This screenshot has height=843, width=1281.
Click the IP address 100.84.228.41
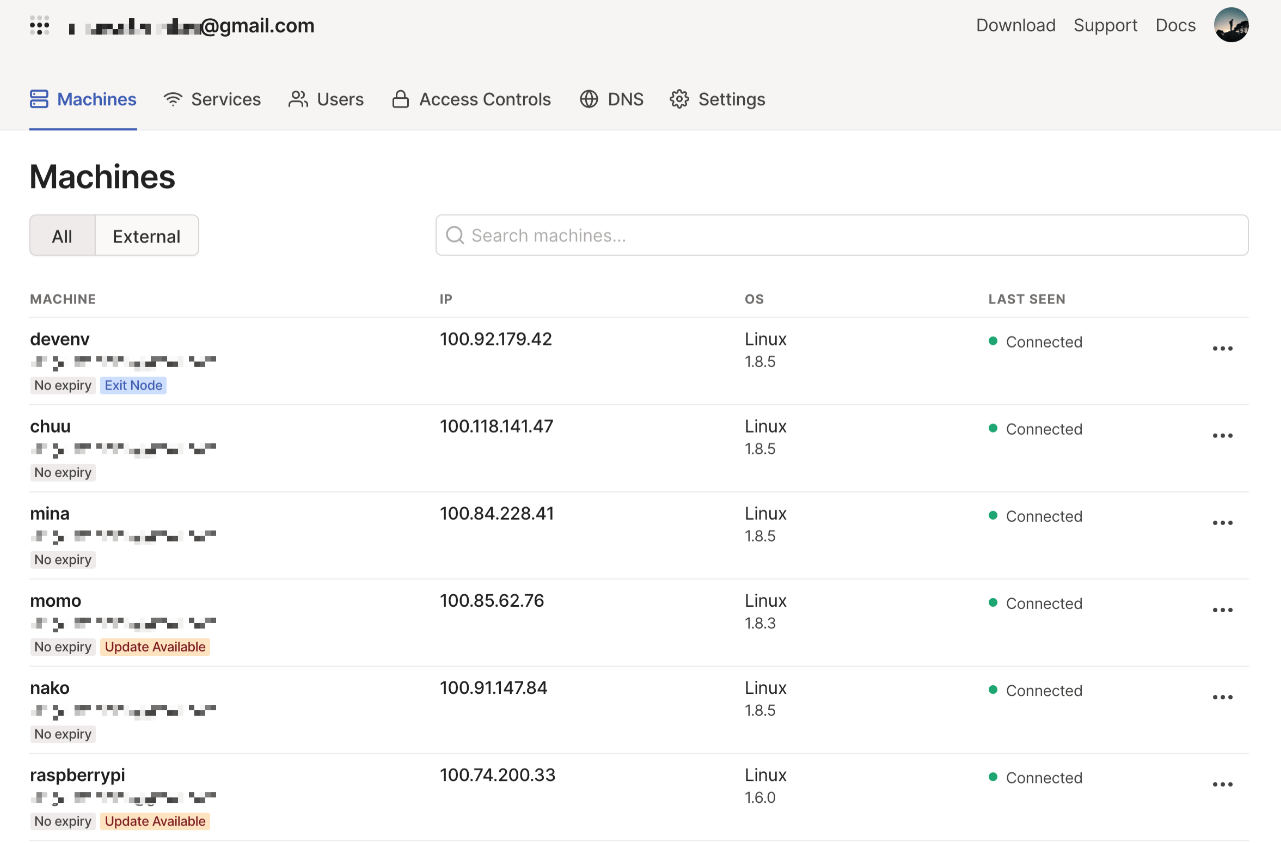(x=497, y=513)
